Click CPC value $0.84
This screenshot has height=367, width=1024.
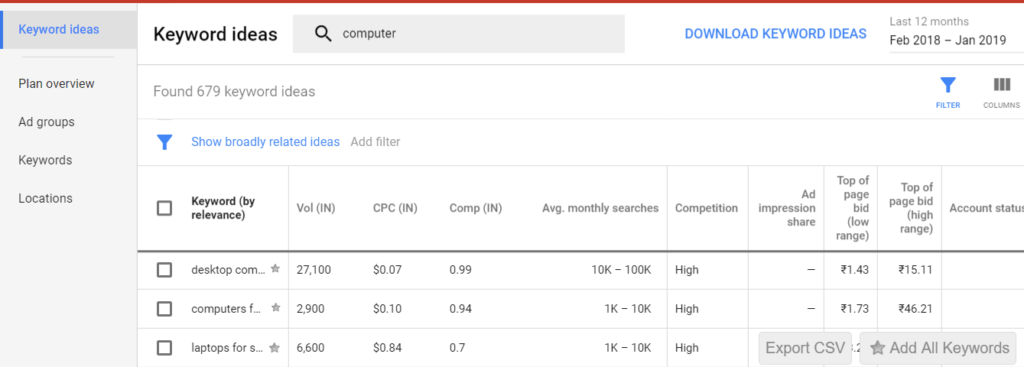387,348
